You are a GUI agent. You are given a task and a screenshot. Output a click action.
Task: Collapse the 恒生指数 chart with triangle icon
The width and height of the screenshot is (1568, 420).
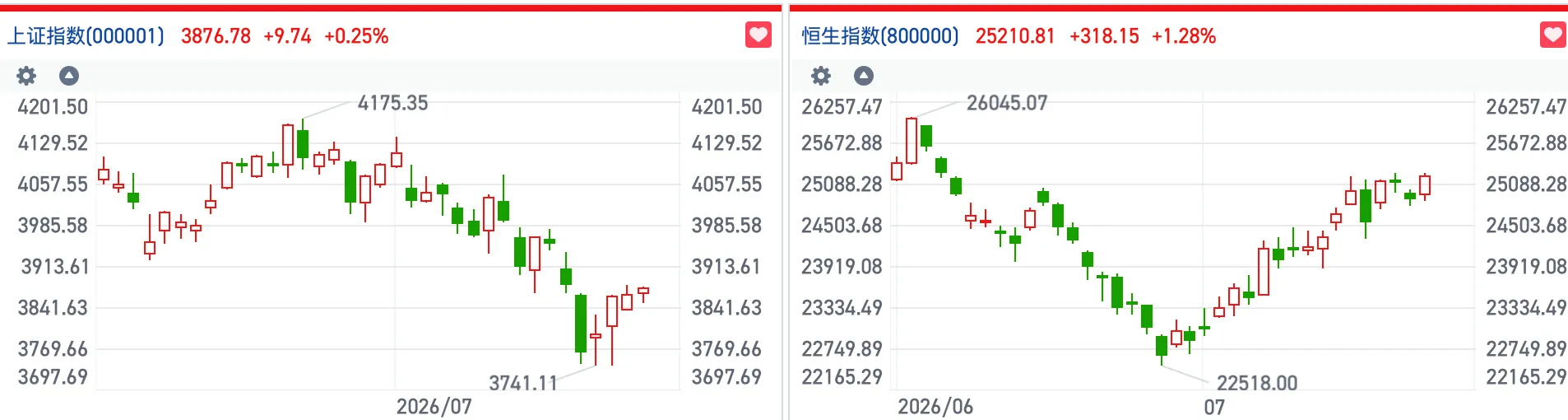point(864,76)
